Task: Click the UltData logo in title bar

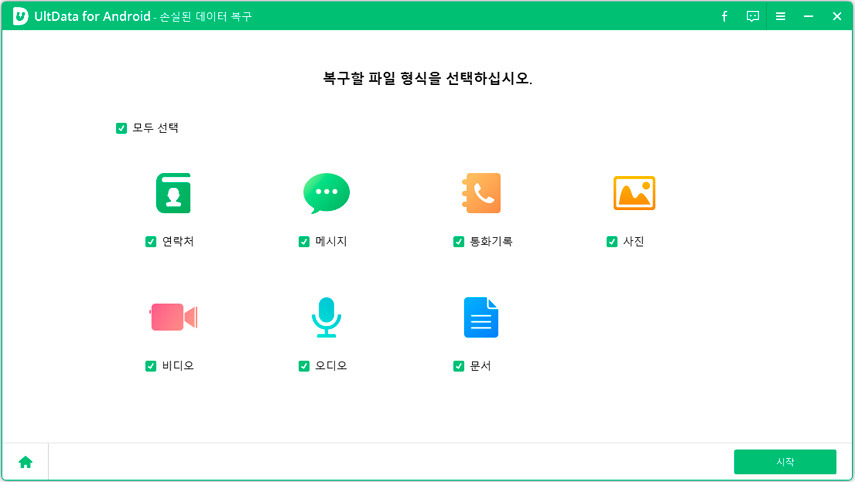Action: pyautogui.click(x=20, y=16)
